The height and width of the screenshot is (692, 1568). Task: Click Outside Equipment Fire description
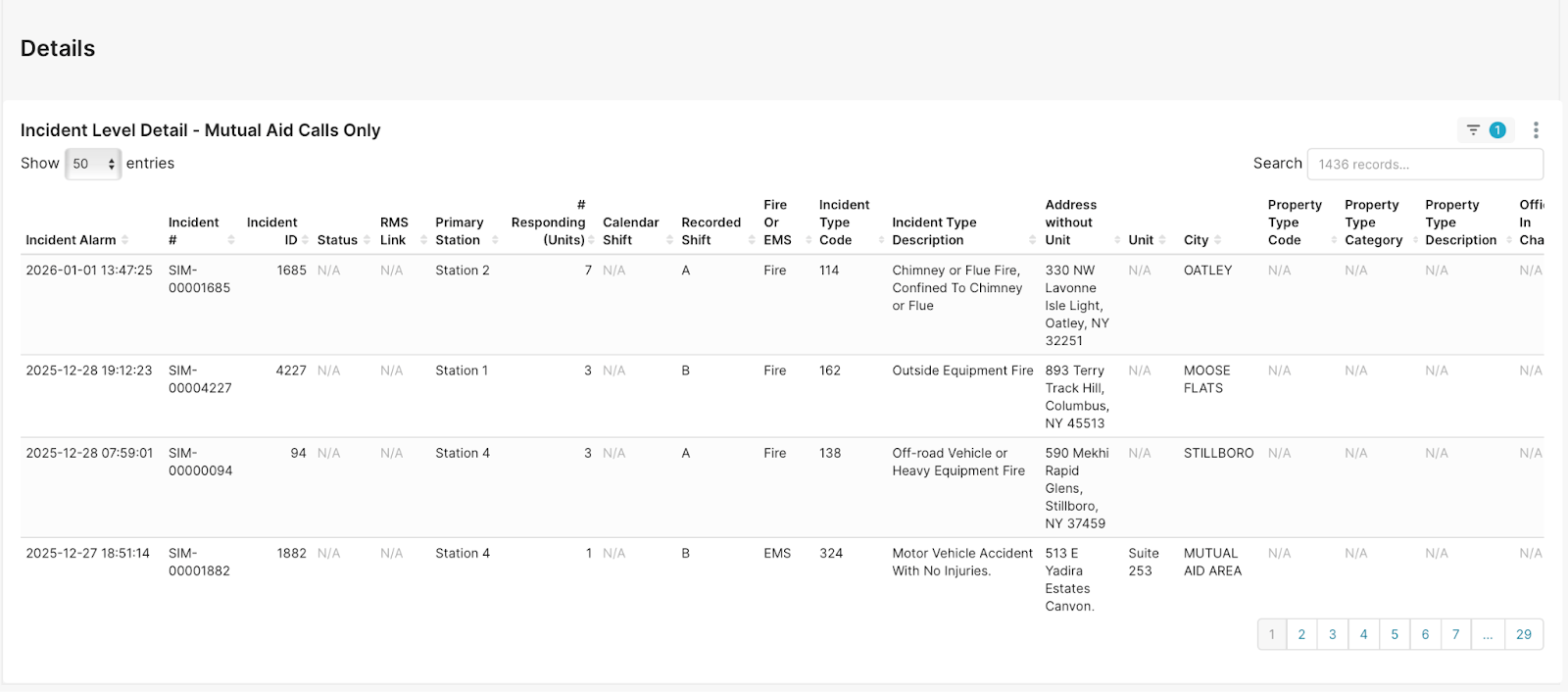tap(962, 371)
